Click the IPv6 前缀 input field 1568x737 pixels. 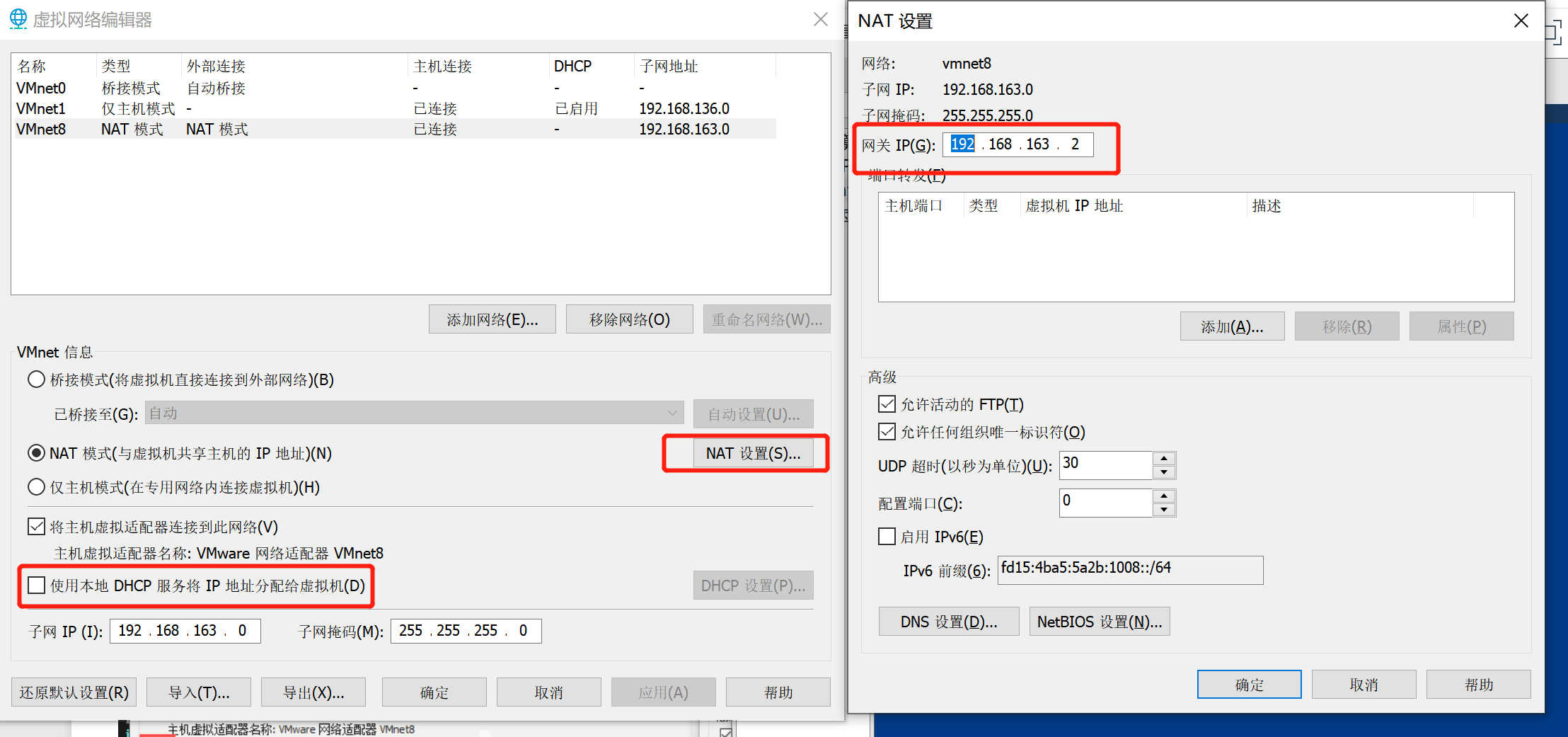click(1131, 569)
